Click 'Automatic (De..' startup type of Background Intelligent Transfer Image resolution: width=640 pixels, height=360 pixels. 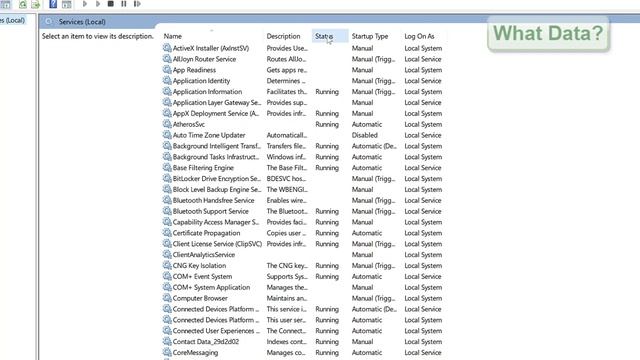point(374,146)
